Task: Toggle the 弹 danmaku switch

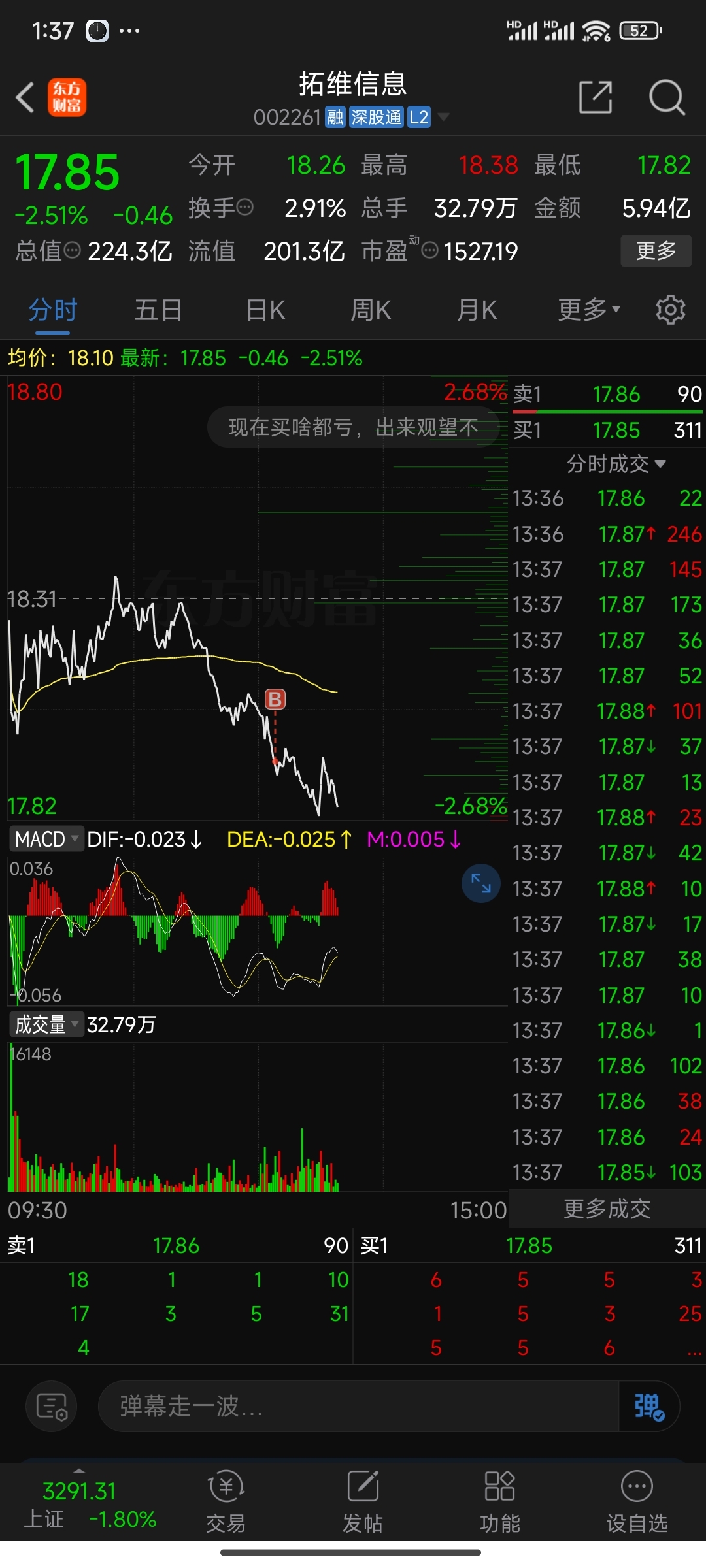Action: (649, 1407)
